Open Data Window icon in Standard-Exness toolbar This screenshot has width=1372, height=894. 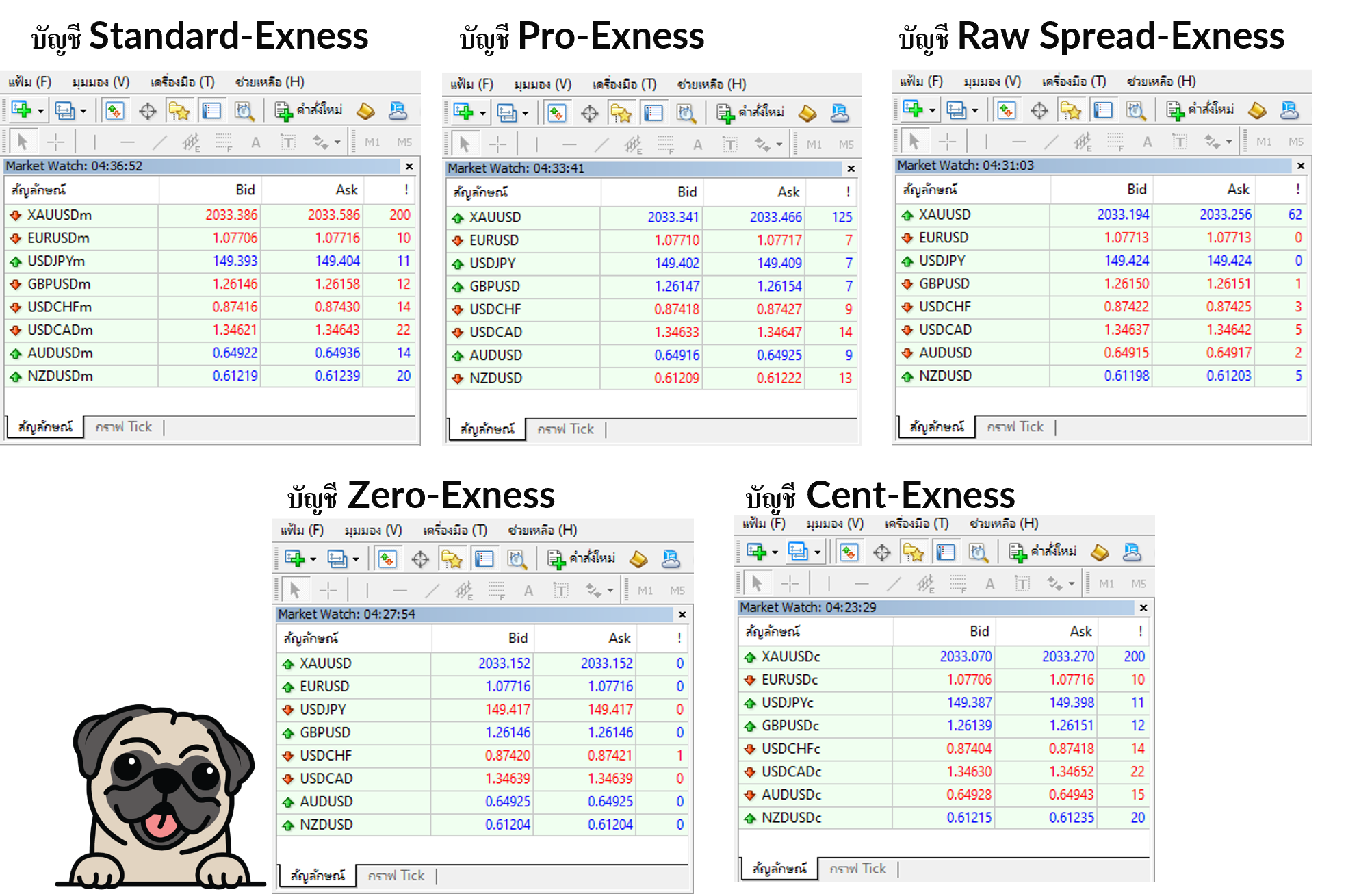(147, 111)
